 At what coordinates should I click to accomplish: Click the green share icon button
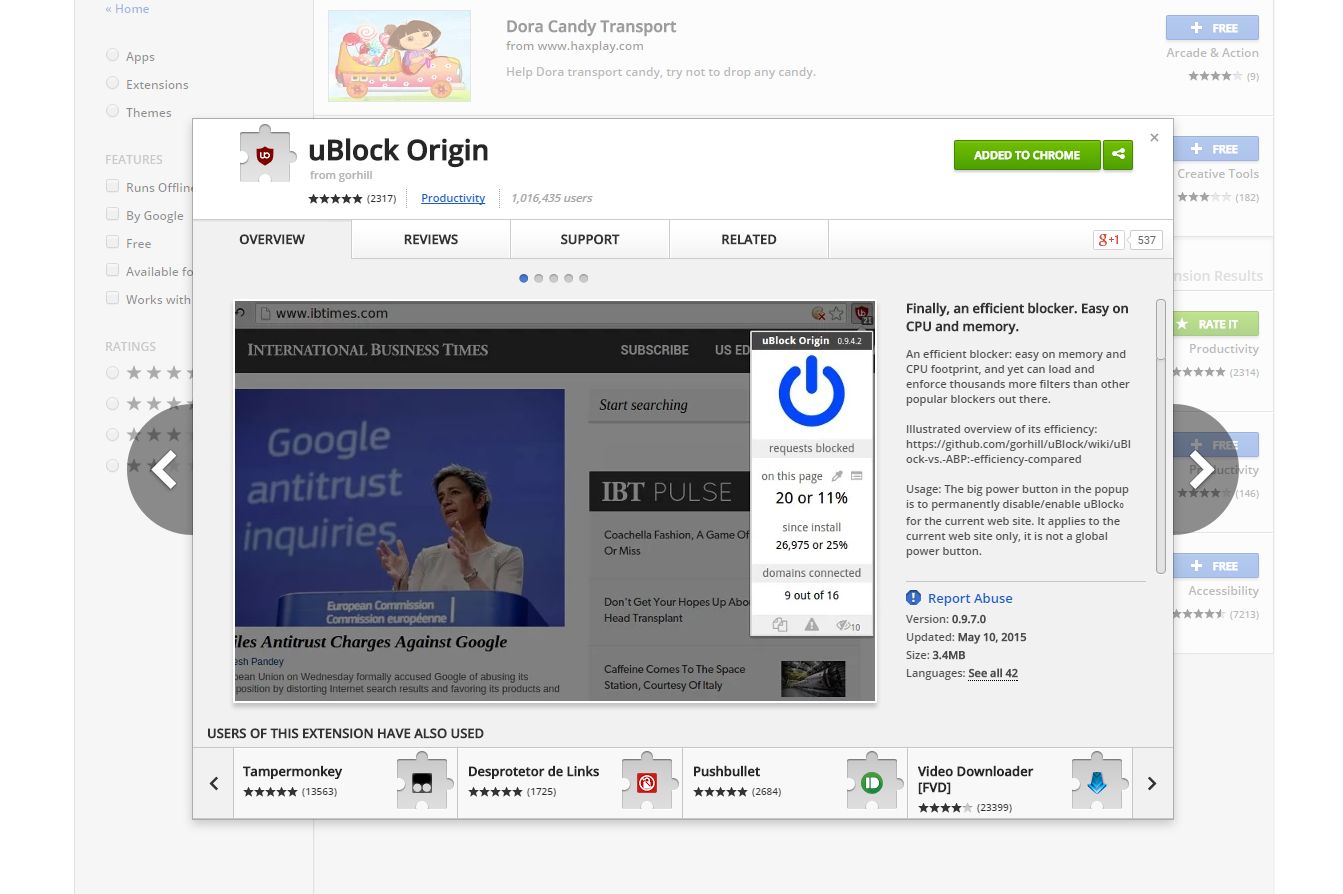pos(1118,155)
